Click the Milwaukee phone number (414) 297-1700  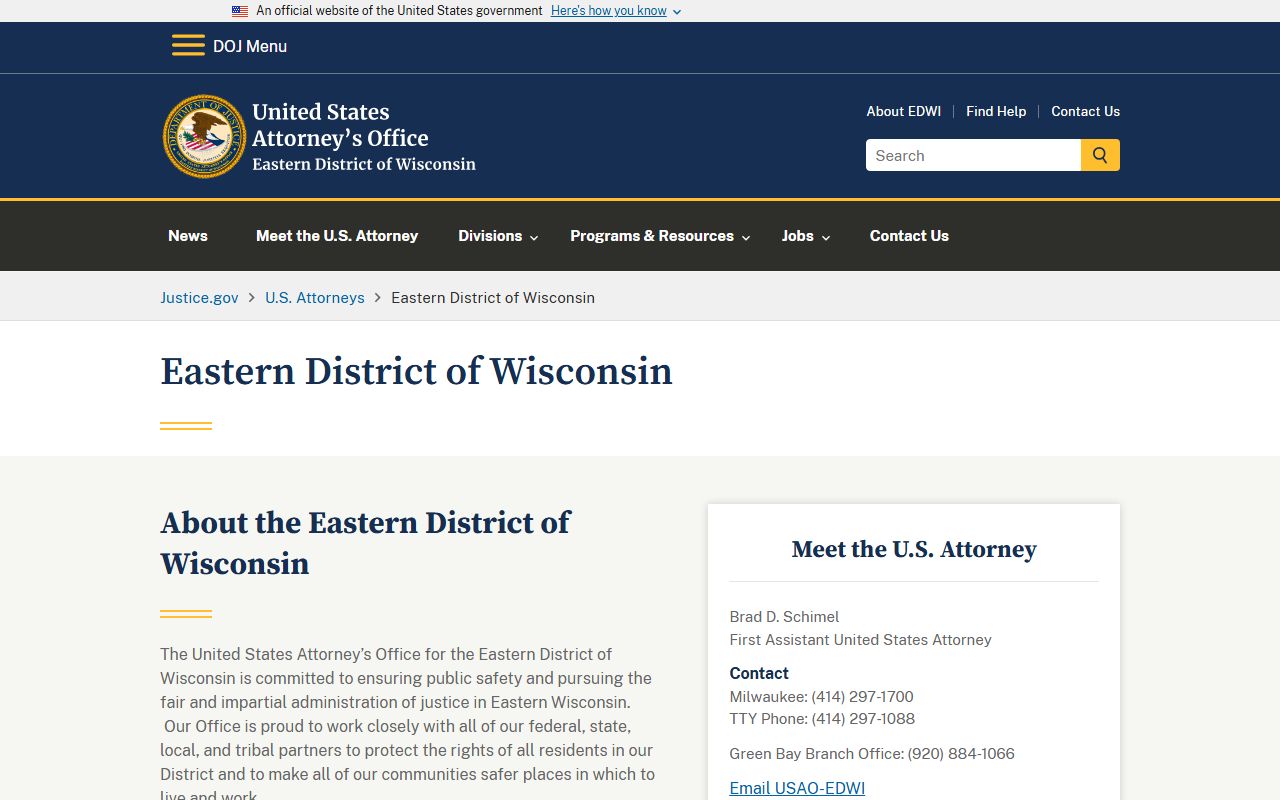point(862,696)
